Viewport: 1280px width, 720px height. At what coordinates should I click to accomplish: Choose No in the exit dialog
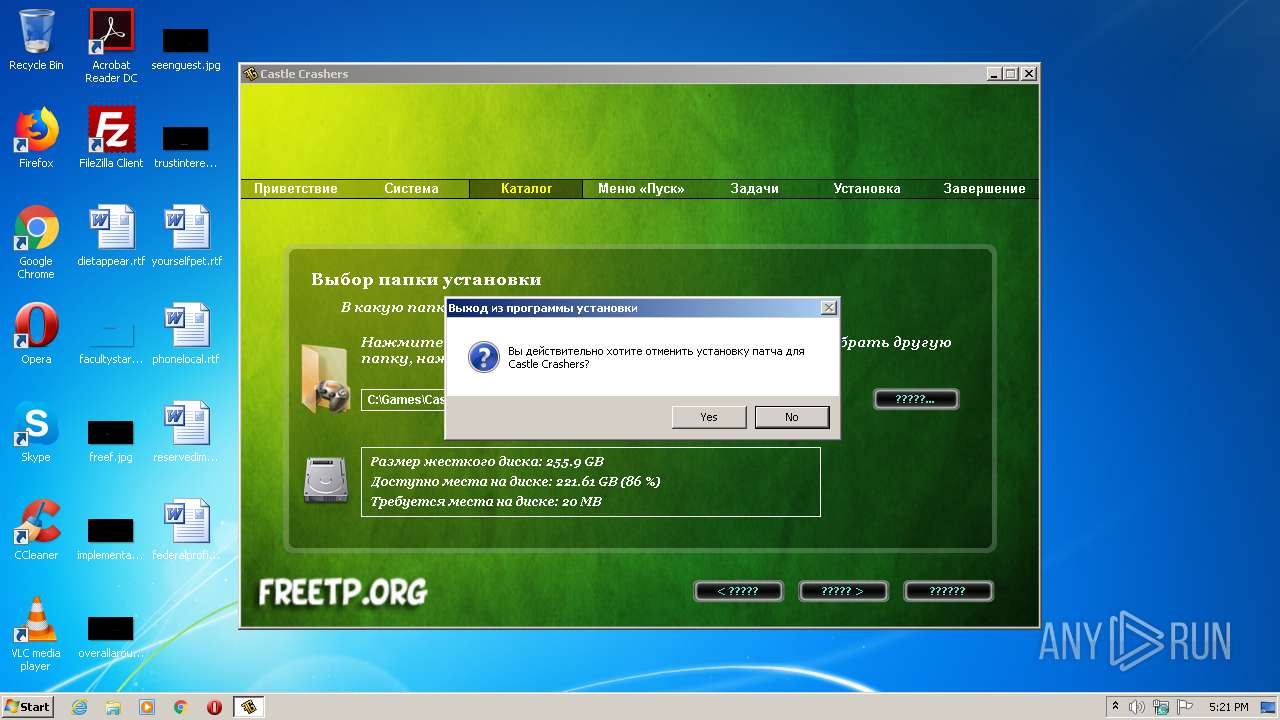pyautogui.click(x=792, y=417)
